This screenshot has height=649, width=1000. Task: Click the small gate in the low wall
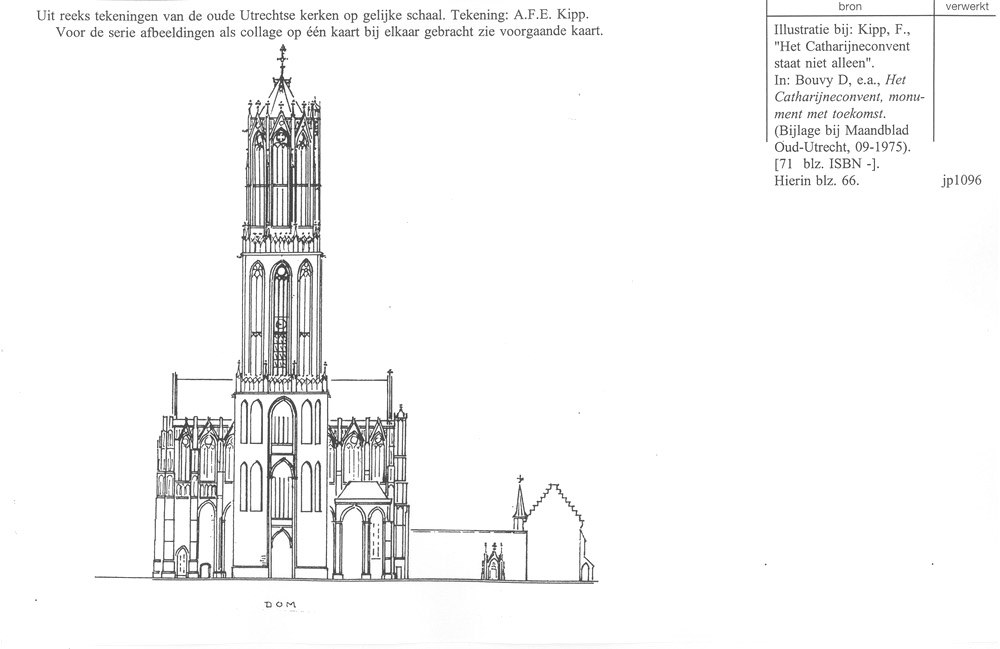click(x=492, y=563)
